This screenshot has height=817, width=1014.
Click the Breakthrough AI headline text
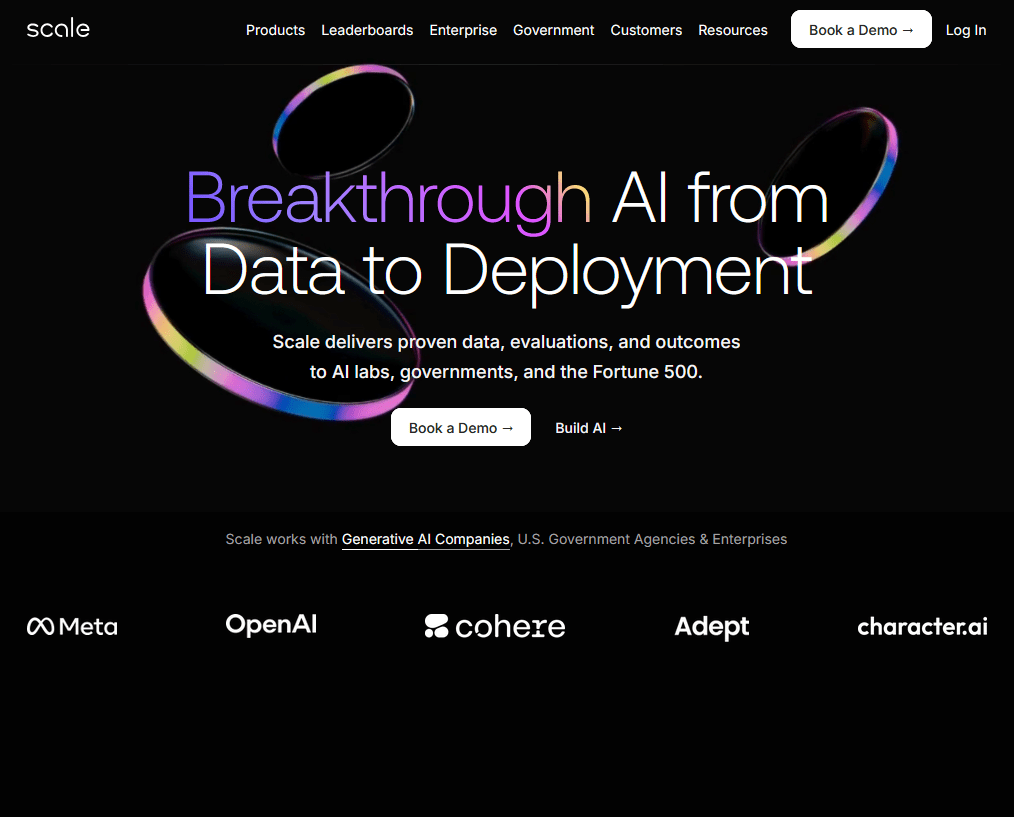click(x=388, y=199)
